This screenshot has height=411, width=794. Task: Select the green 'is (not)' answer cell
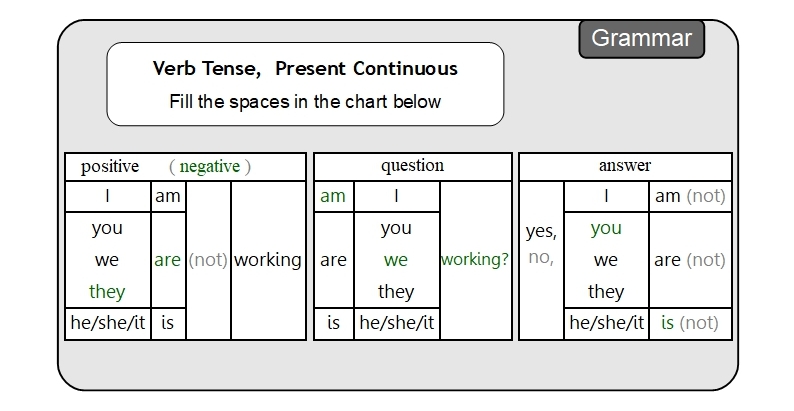pyautogui.click(x=690, y=323)
